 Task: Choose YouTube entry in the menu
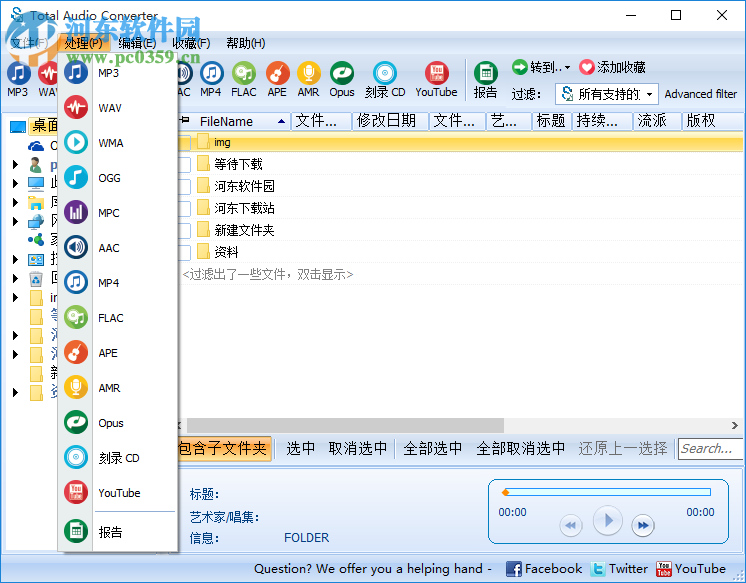(118, 493)
